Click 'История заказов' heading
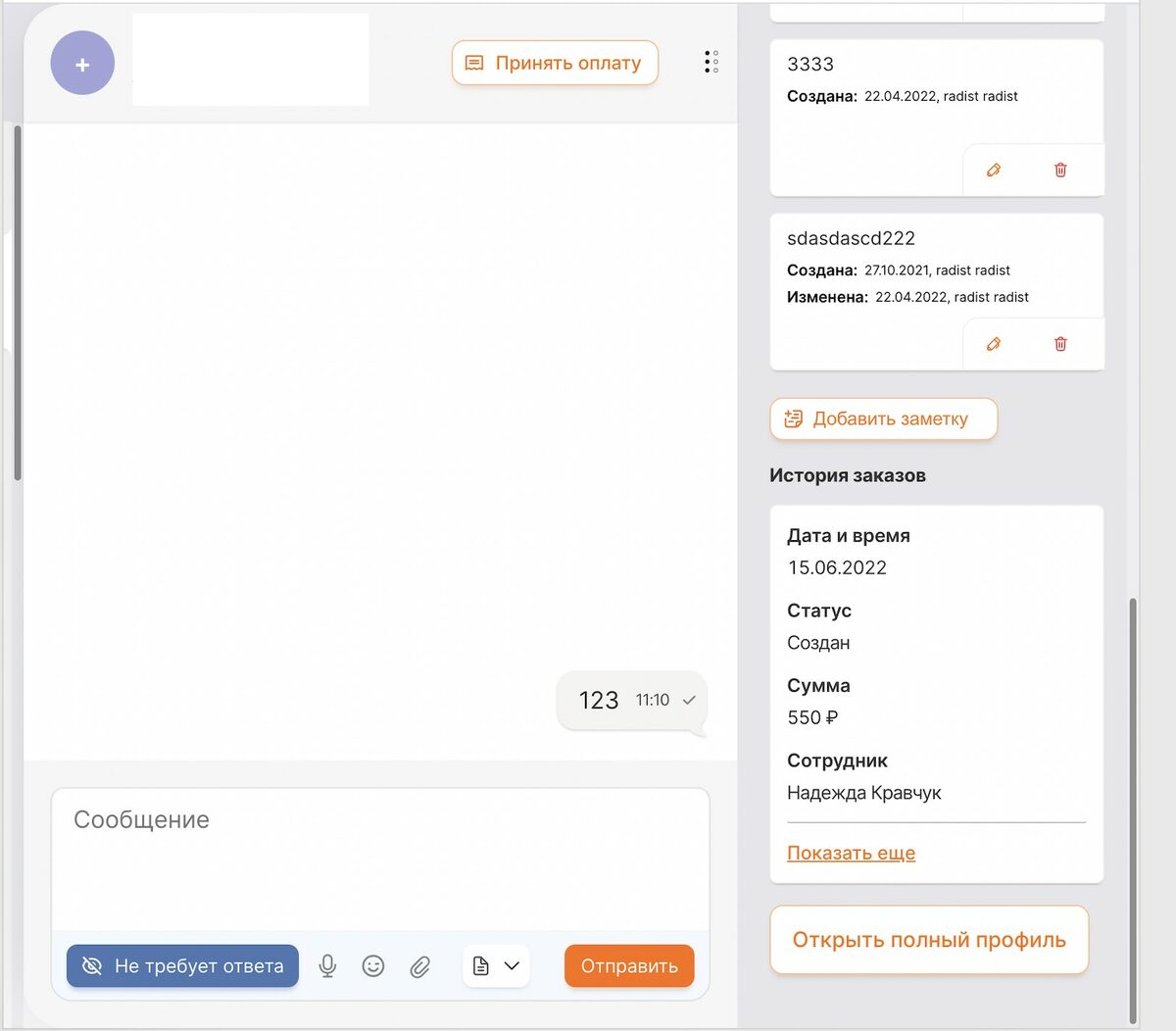 tap(848, 475)
